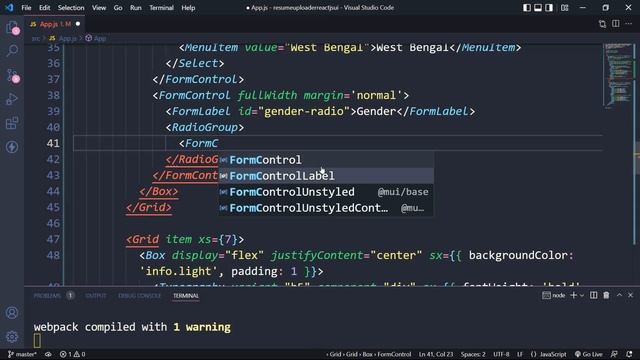Open the Go menu
Screen dimensions: 640x360
coord(118,8)
